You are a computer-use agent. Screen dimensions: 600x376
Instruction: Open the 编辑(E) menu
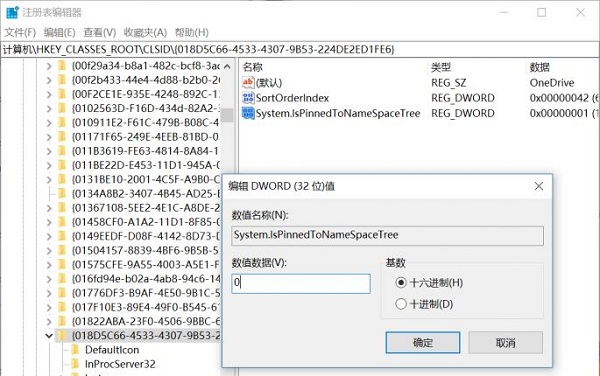[59, 33]
